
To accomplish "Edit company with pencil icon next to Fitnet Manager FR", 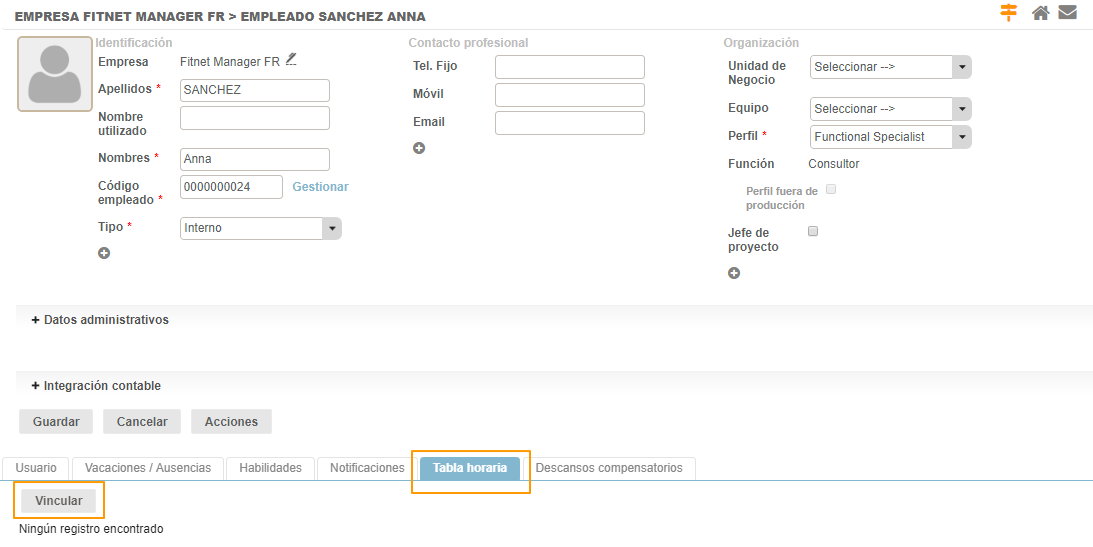I will (x=291, y=60).
